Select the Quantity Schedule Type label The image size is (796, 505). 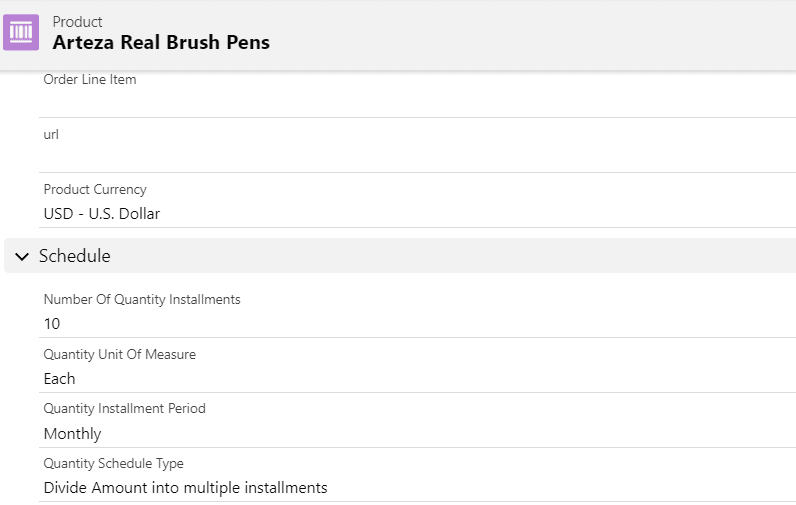[x=114, y=463]
